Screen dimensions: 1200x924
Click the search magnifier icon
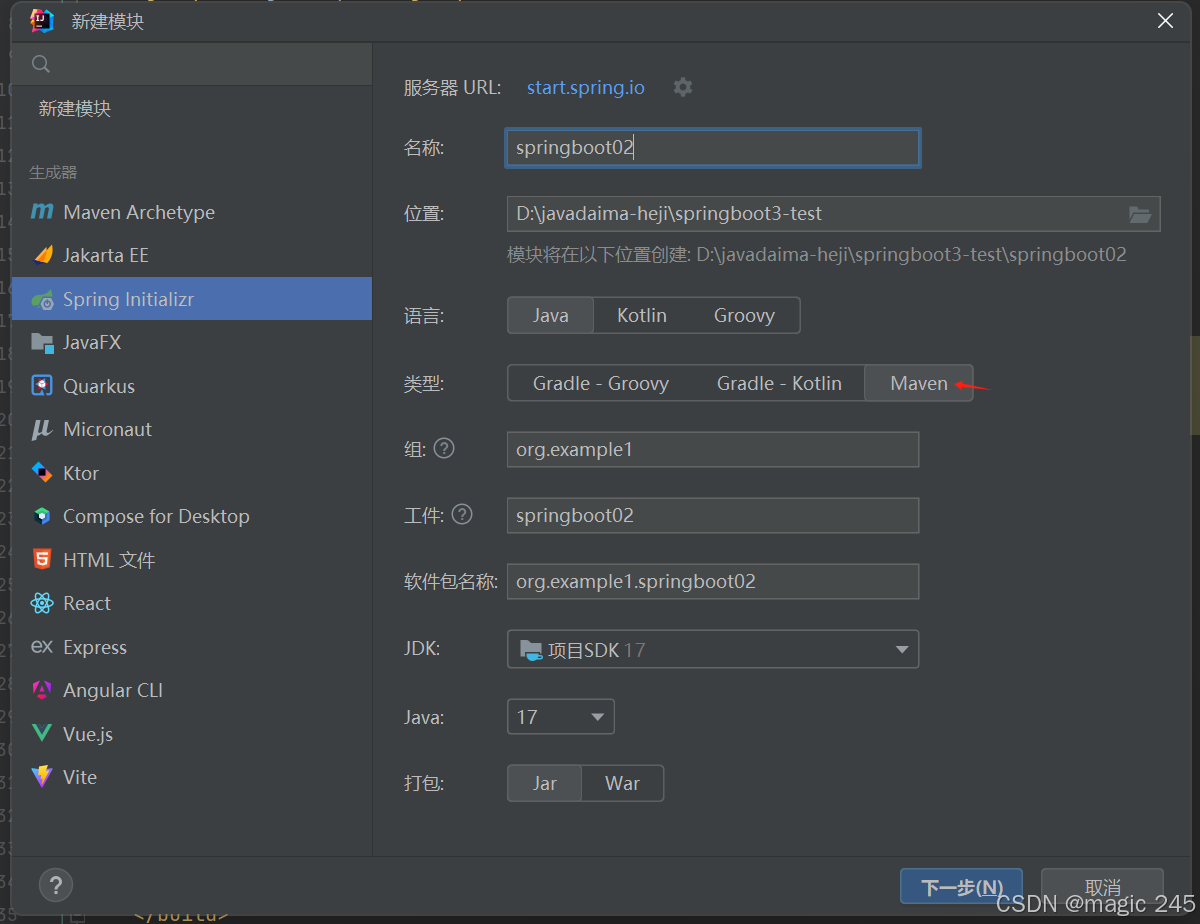point(41,64)
